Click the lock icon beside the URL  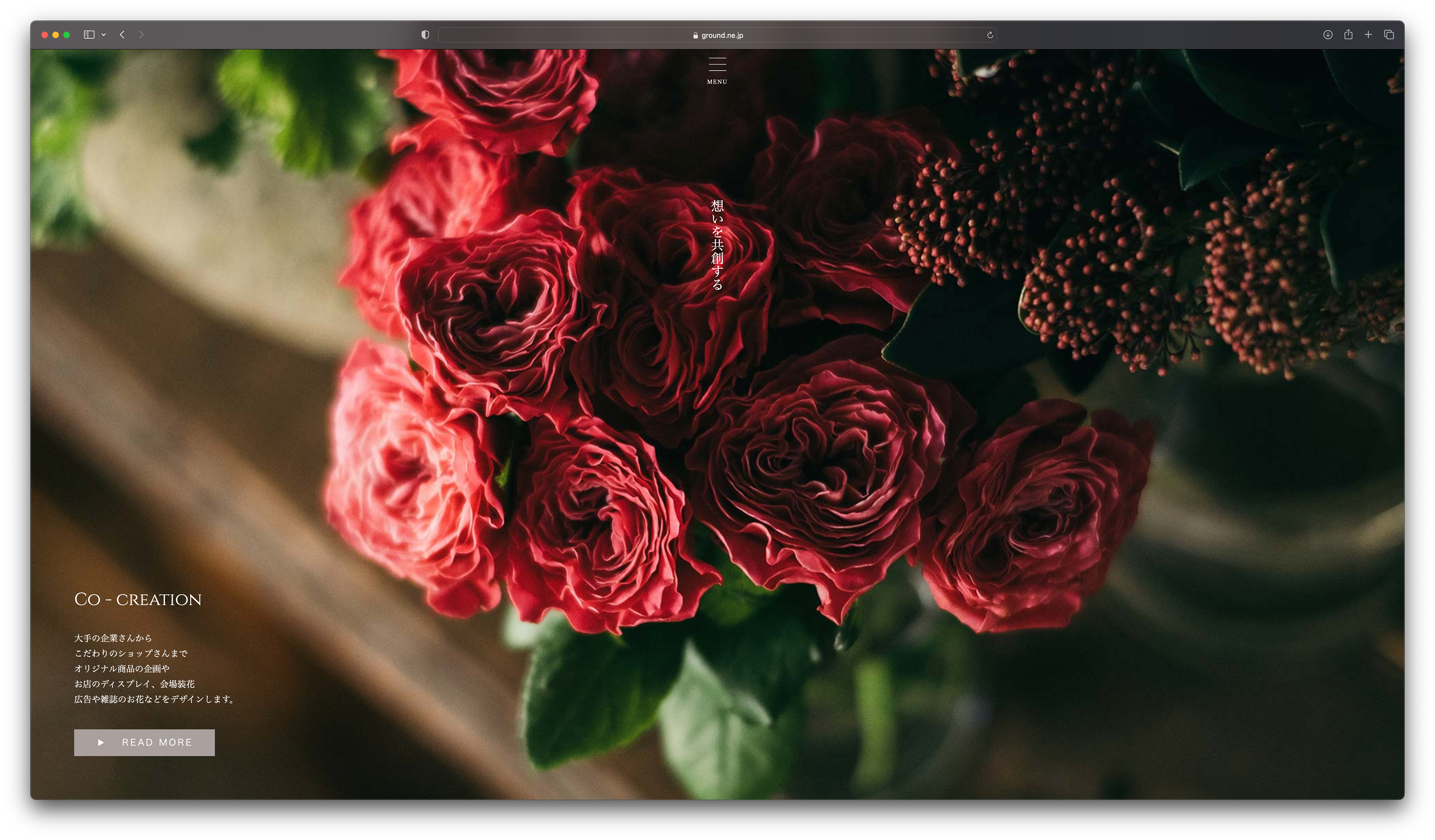tap(695, 35)
